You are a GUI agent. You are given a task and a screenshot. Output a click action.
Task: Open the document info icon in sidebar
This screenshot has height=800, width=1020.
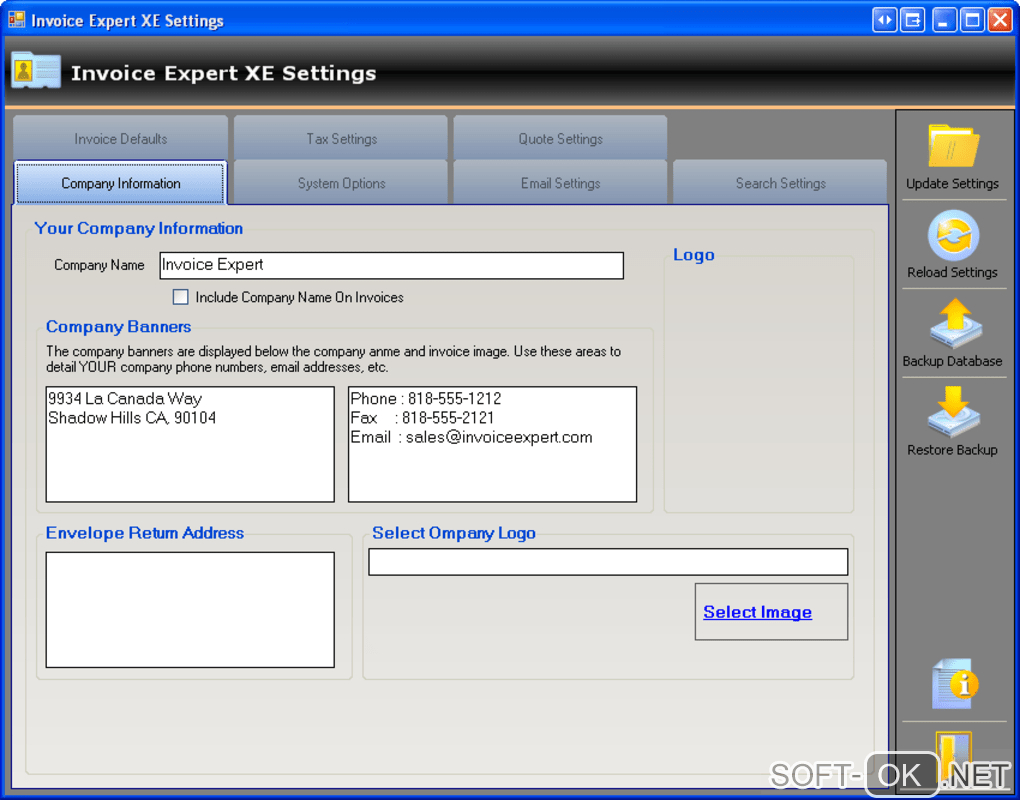954,684
